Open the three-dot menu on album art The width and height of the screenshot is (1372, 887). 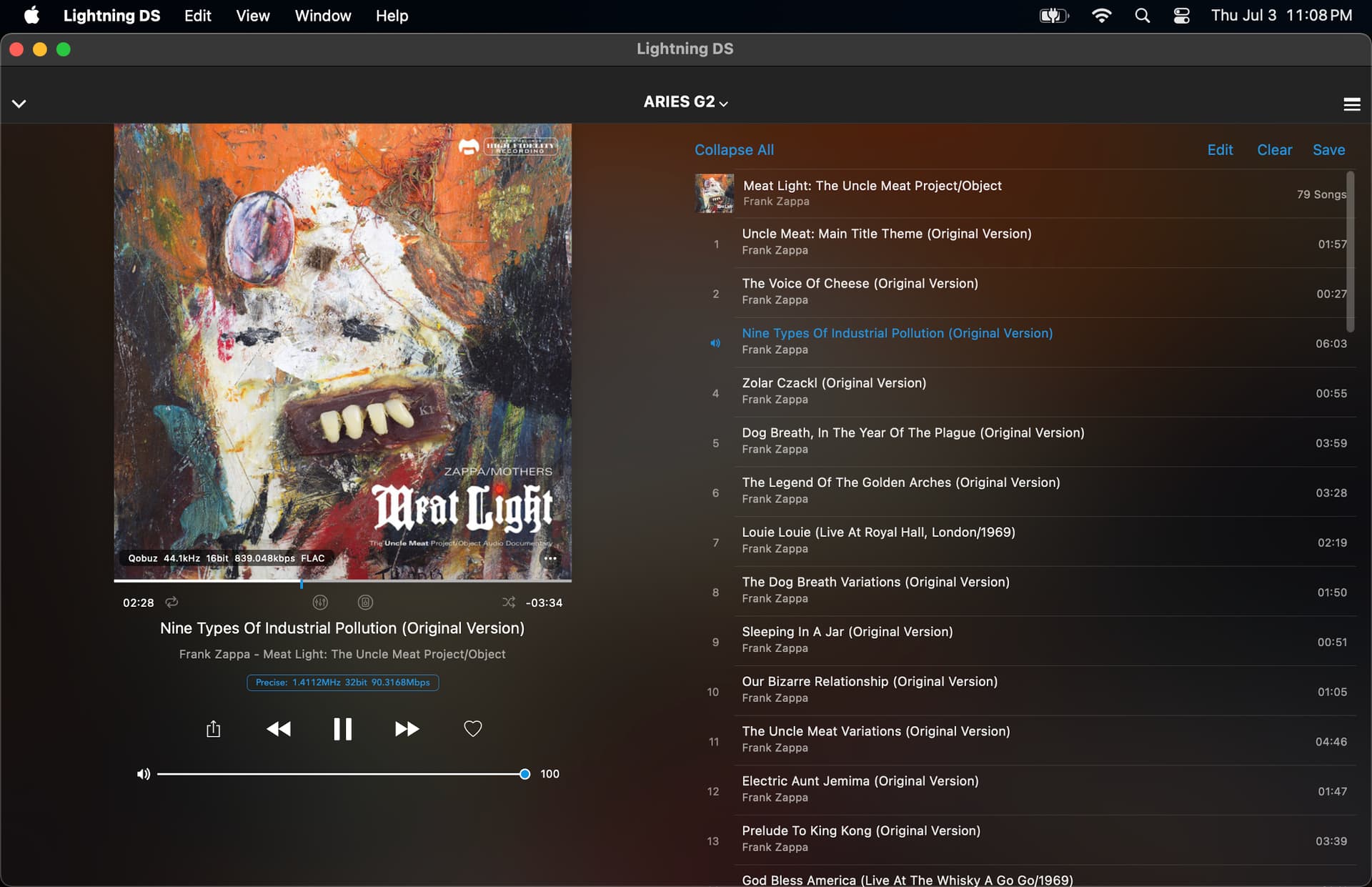tap(550, 558)
